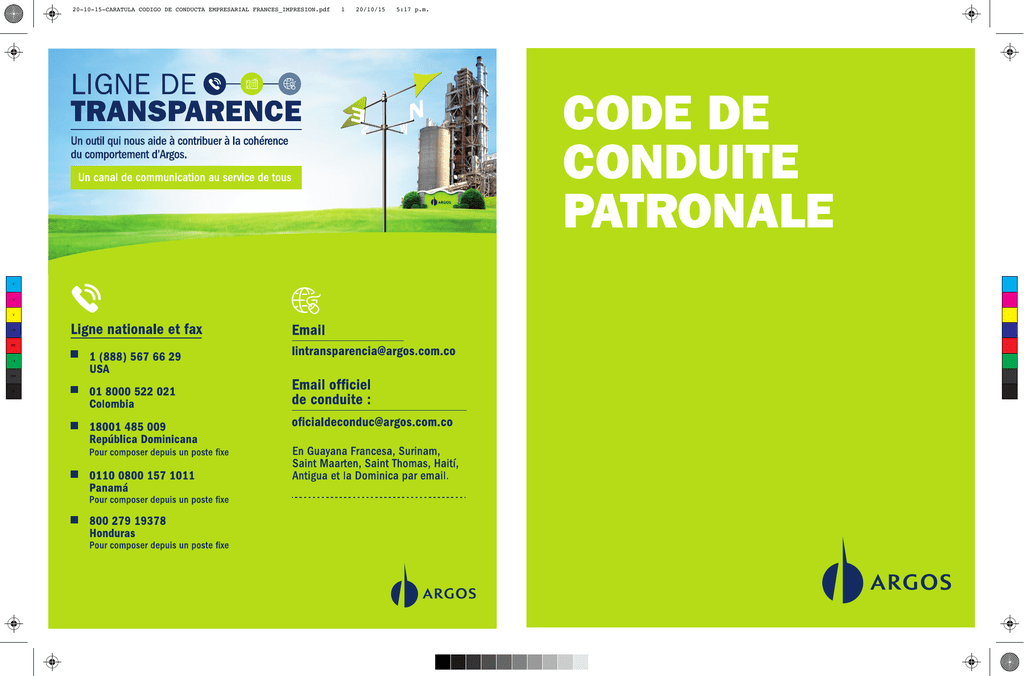Screen dimensions: 1024x676
Task: Click the blue swatch on the right color bar
Action: 1010,330
